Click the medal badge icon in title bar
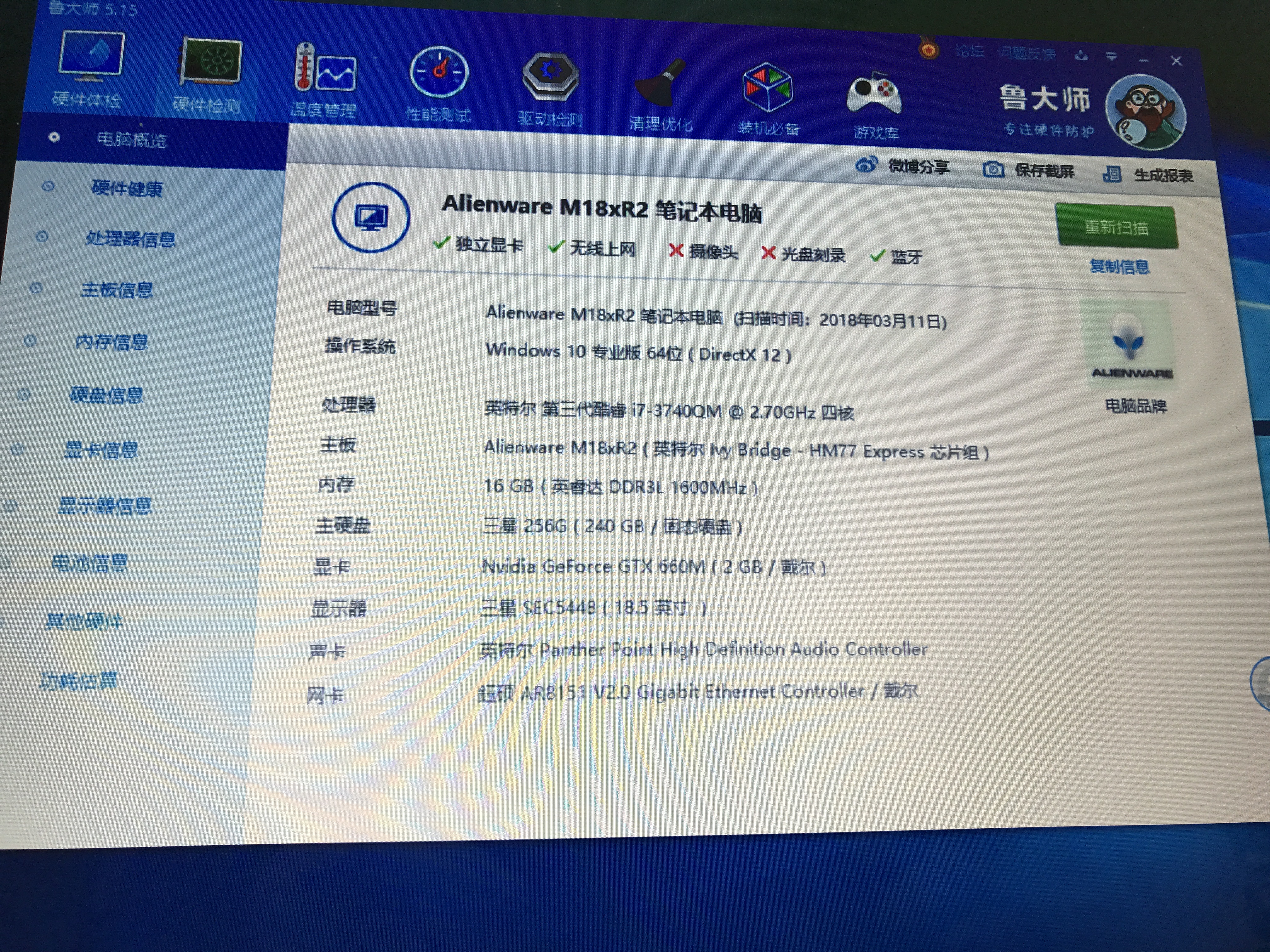The image size is (1270, 952). click(x=930, y=49)
